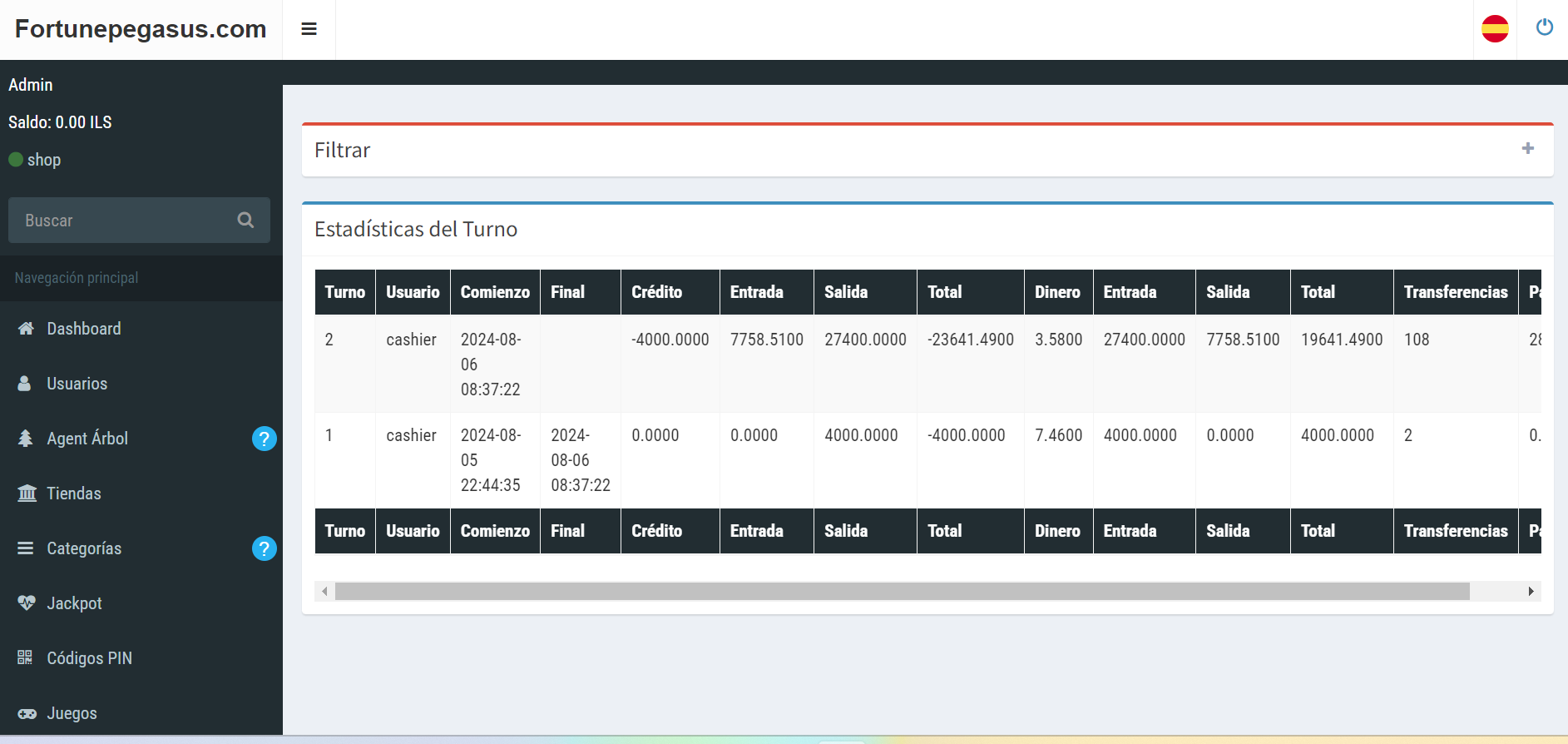The width and height of the screenshot is (1568, 744).
Task: Click the Códigos PIN QR icon
Action: tap(25, 658)
